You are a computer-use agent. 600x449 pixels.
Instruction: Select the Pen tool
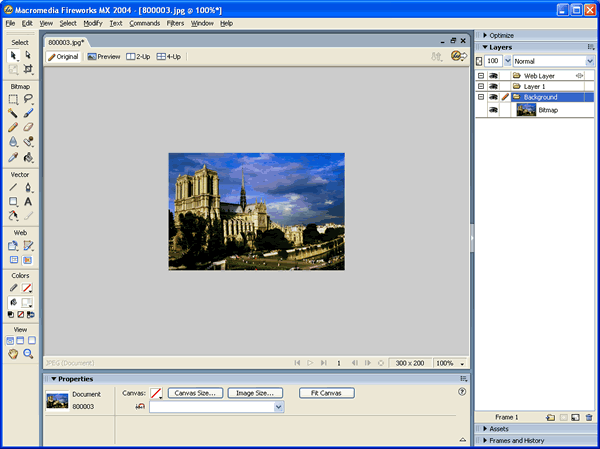(28, 188)
